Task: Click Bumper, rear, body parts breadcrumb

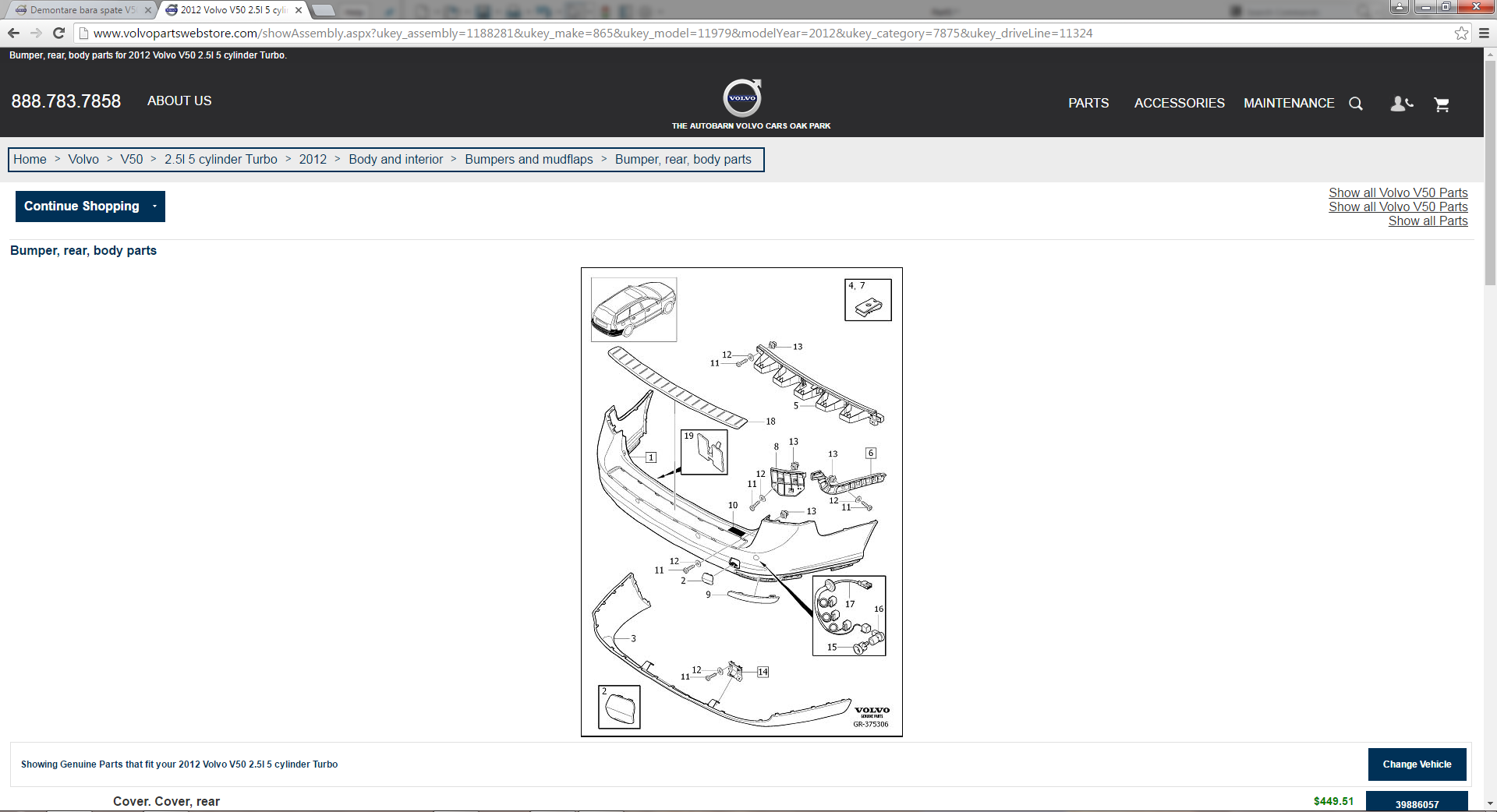Action: [683, 159]
